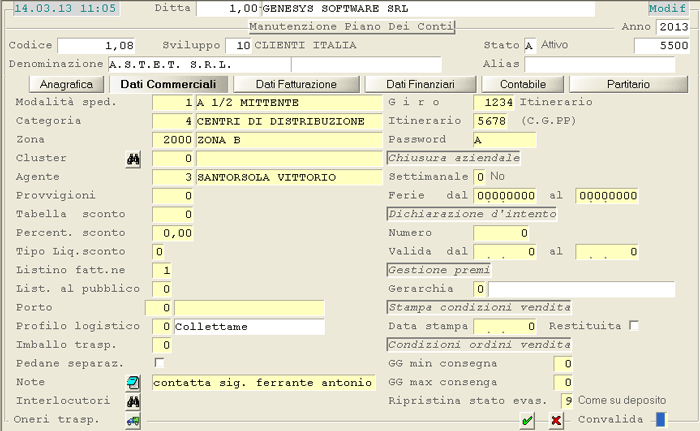
Task: Confirm with the green checkmark icon
Action: pyautogui.click(x=527, y=421)
